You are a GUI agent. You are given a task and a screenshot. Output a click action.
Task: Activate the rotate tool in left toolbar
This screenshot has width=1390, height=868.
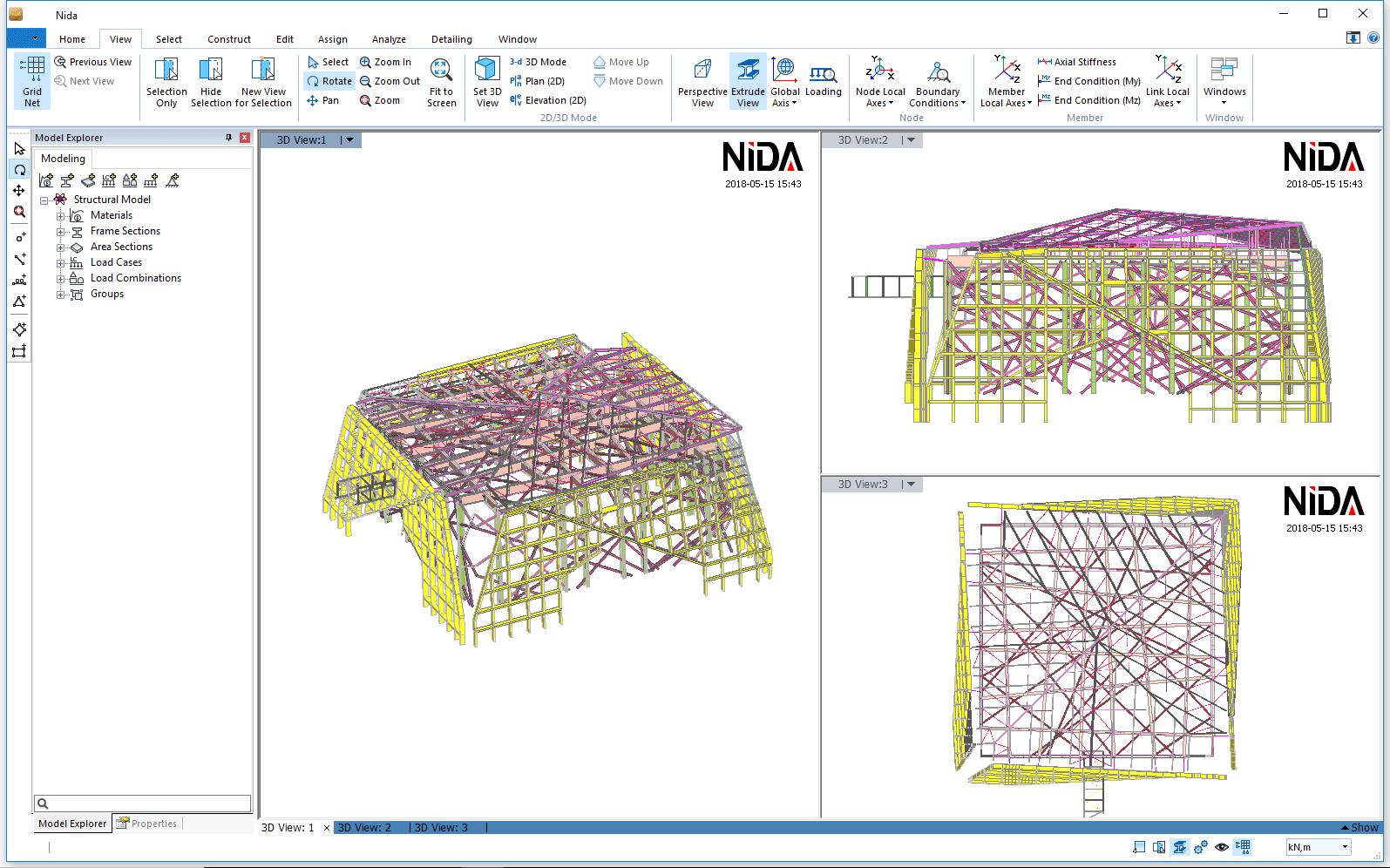tap(19, 170)
